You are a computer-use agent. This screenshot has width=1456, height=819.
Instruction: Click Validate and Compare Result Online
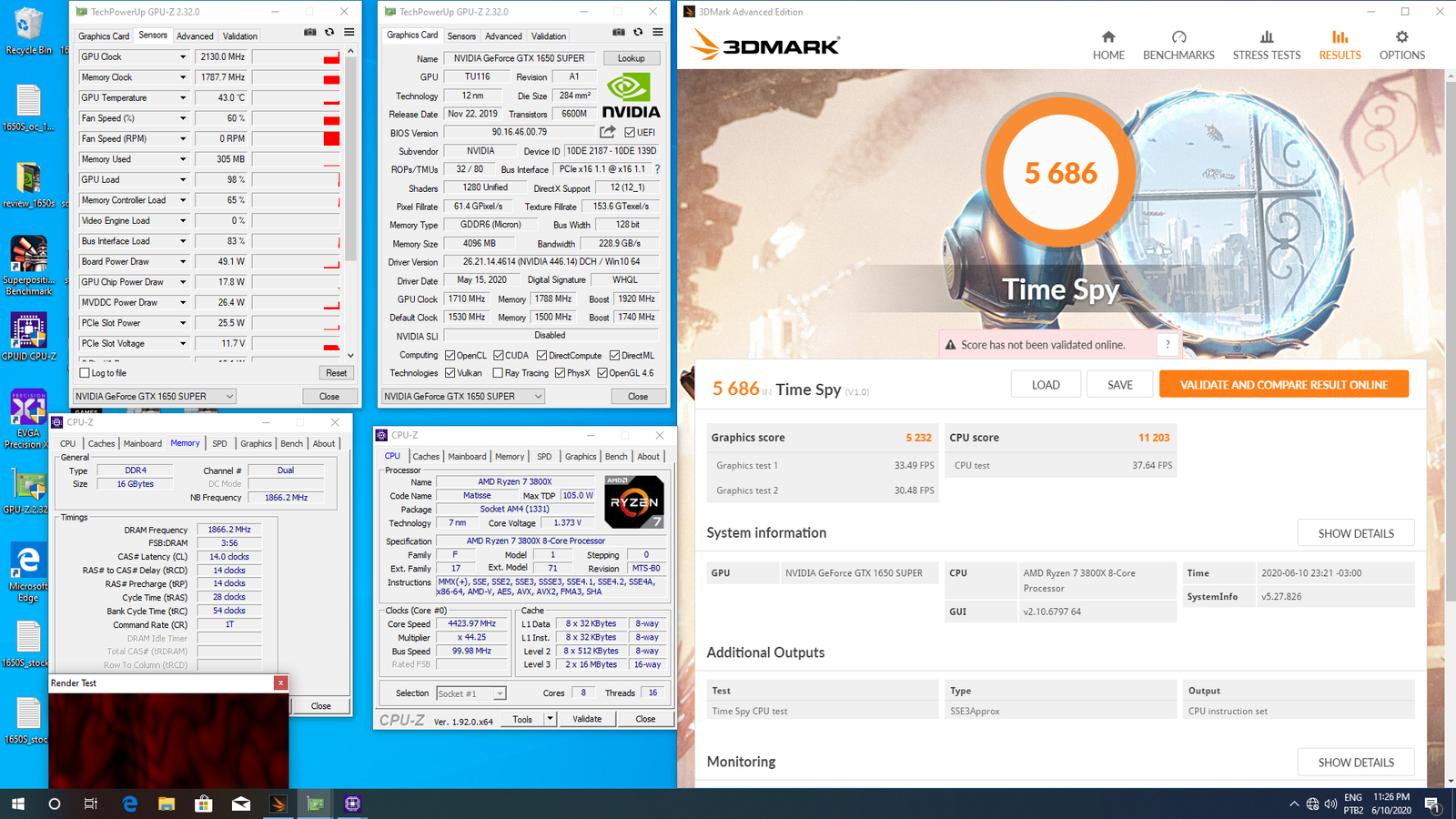(1283, 385)
